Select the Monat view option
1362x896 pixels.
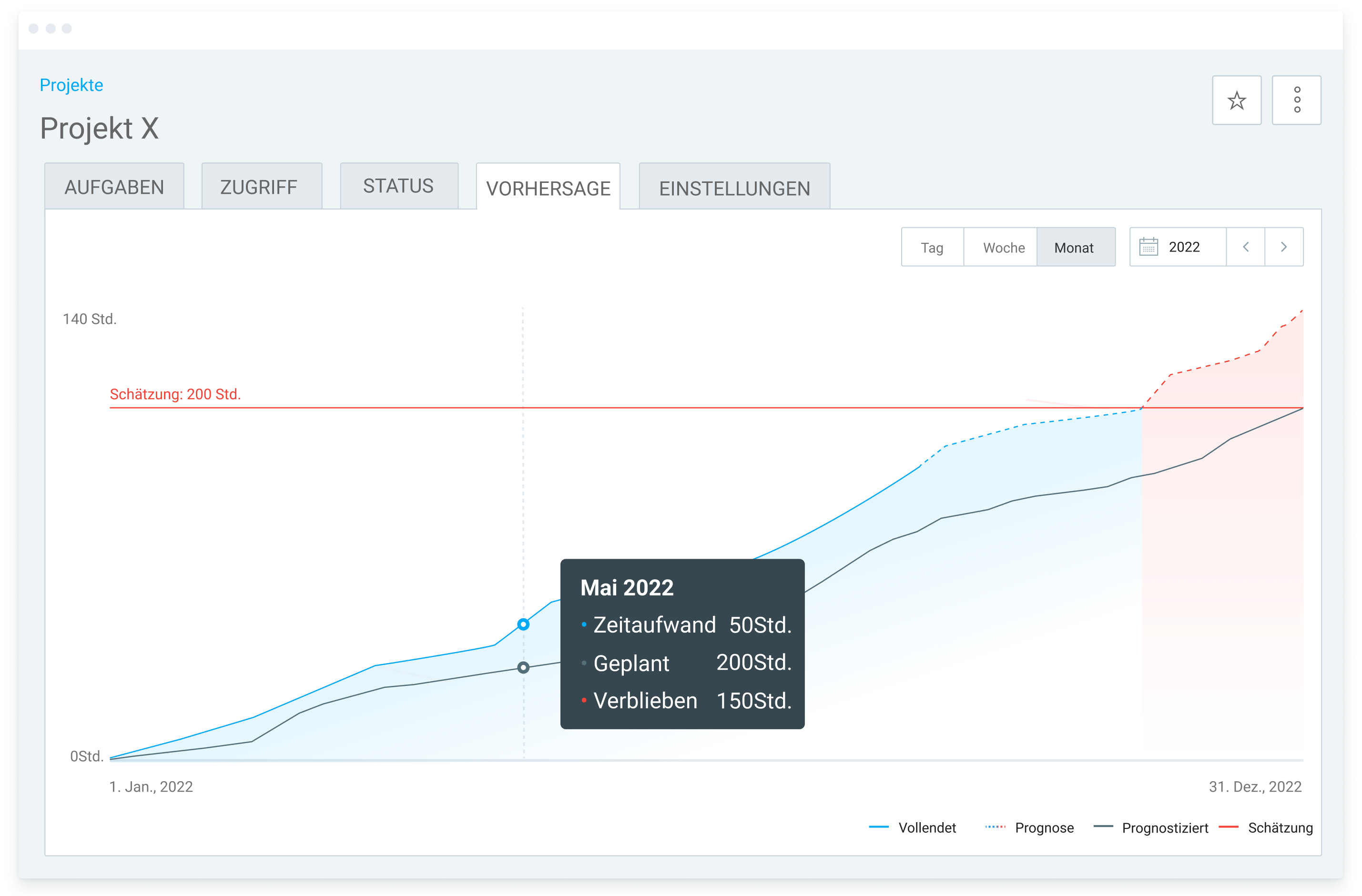[1074, 247]
